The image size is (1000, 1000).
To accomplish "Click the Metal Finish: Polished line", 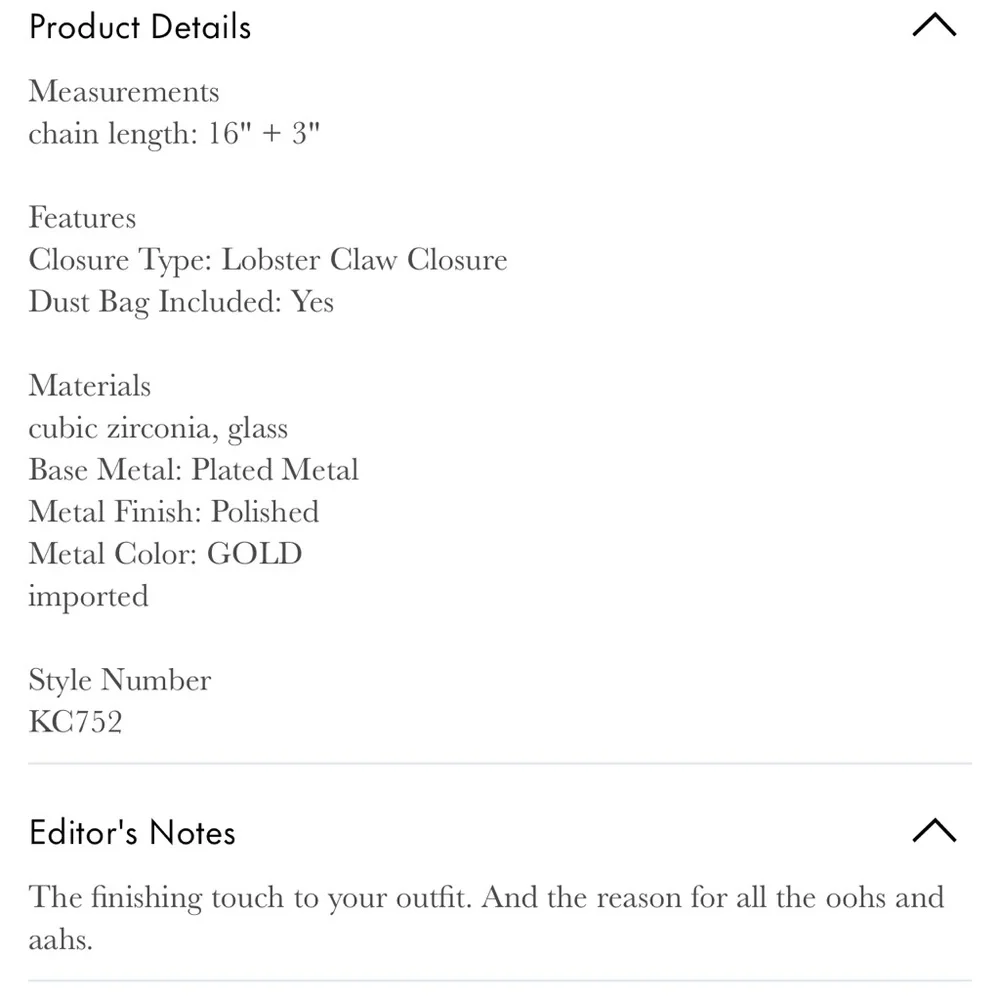I will click(174, 512).
